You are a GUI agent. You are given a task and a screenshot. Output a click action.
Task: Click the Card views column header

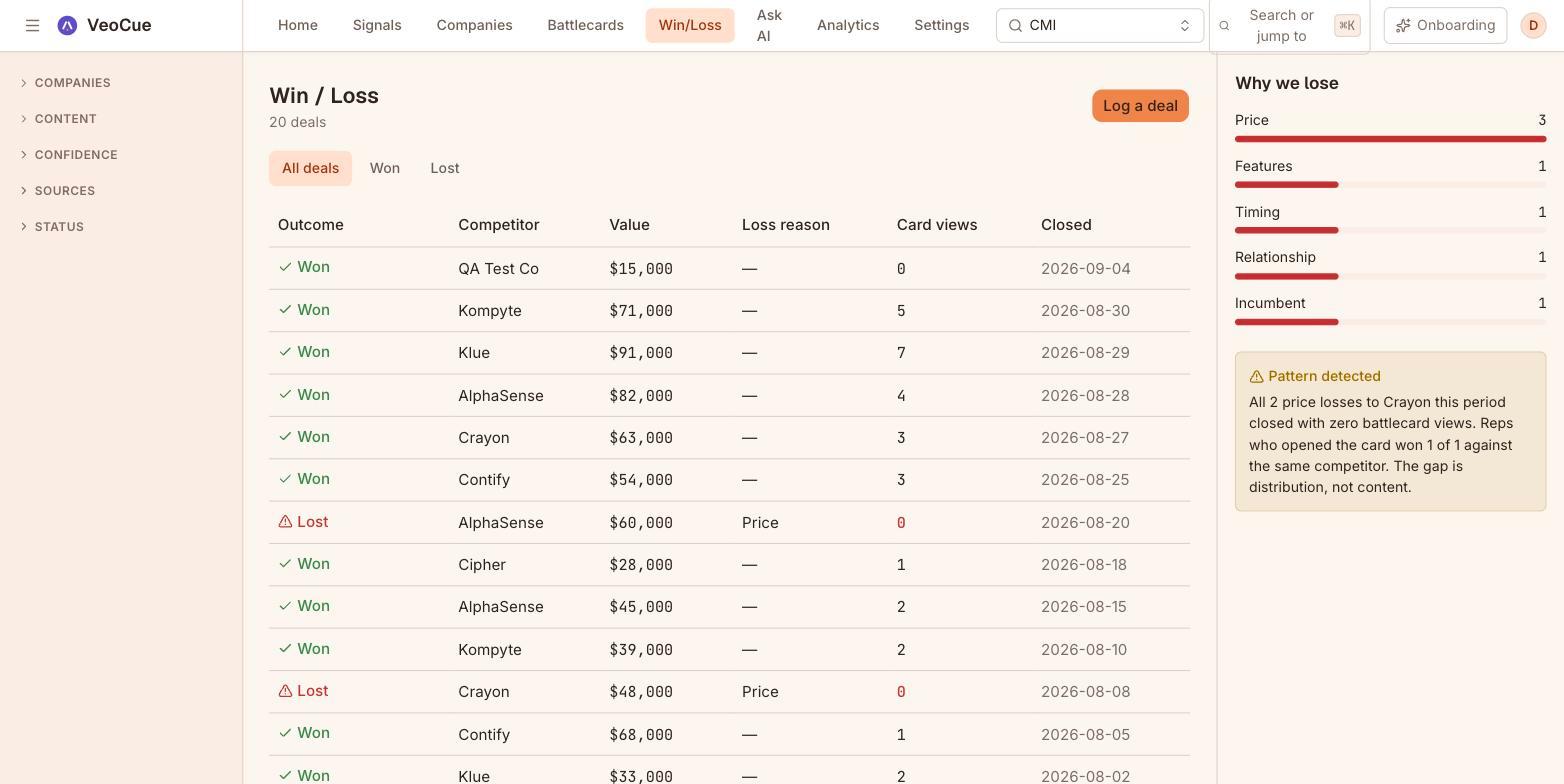(937, 225)
